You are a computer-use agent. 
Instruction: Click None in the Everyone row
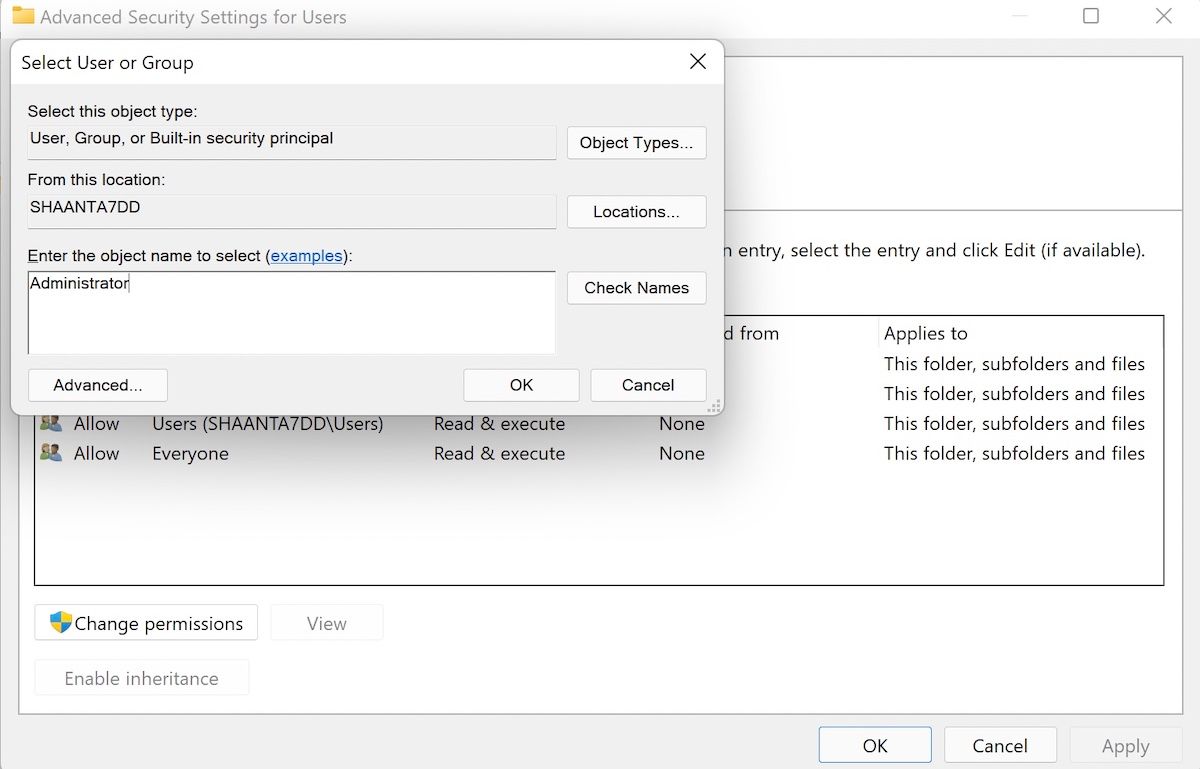682,454
